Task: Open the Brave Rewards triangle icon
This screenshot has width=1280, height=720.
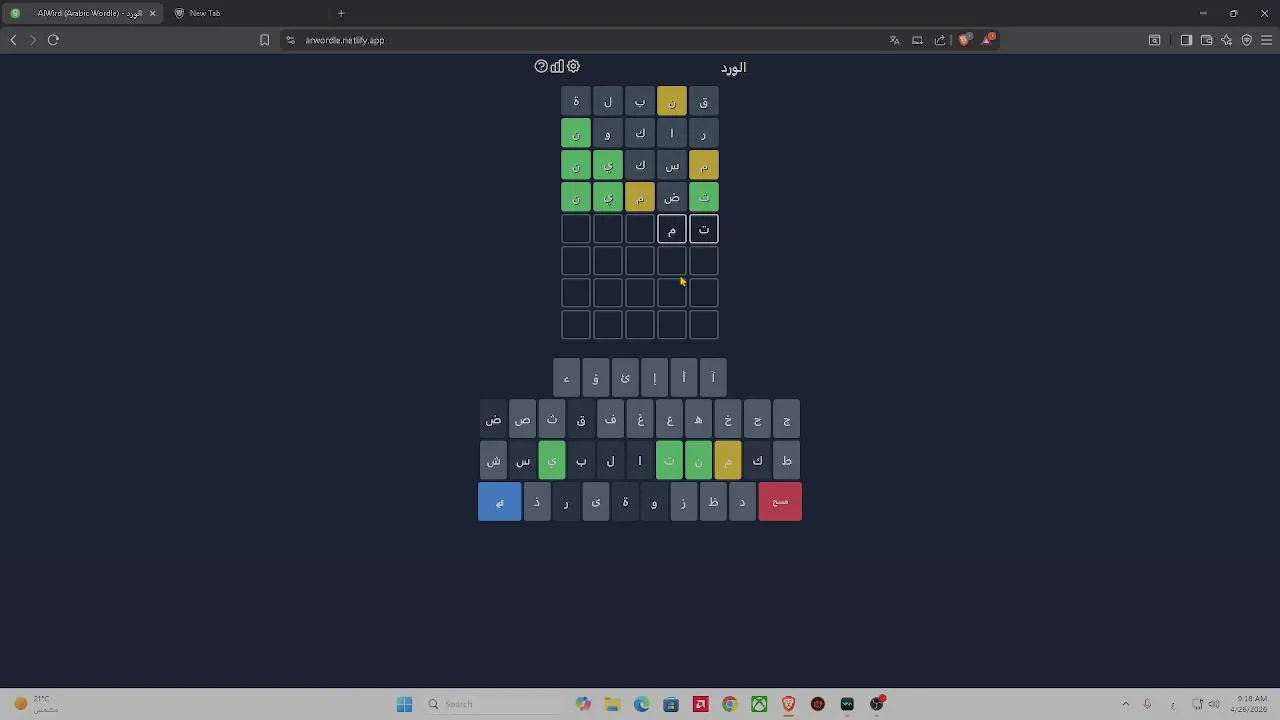Action: [988, 39]
